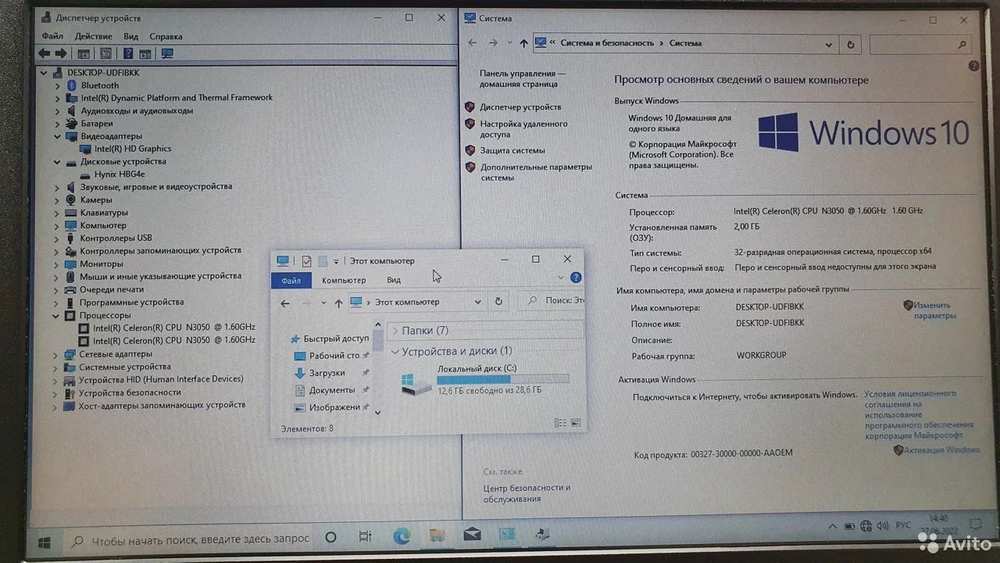Click the help question-mark icon in Device Manager toolbar
1000x563 pixels.
coord(128,54)
